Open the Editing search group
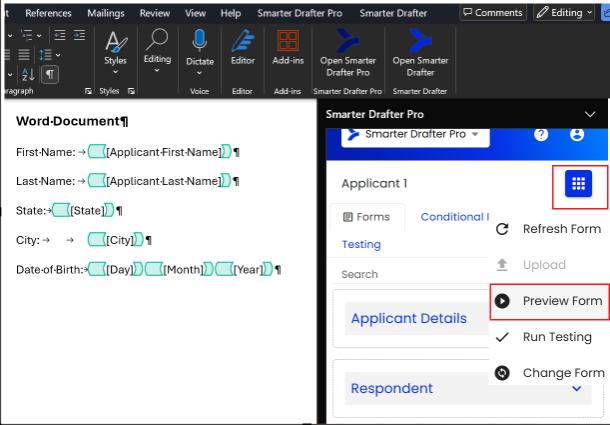The width and height of the screenshot is (610, 425). pyautogui.click(x=157, y=51)
